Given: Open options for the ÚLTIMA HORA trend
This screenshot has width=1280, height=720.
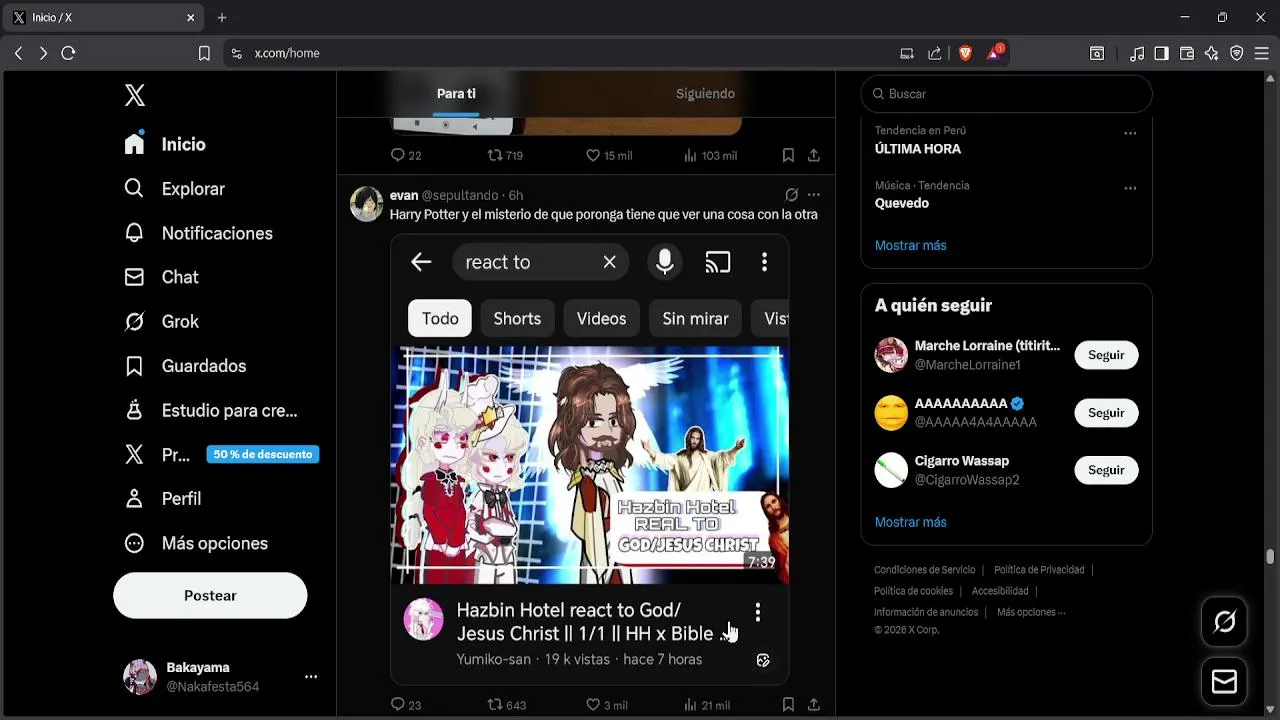Looking at the screenshot, I should pos(1130,133).
